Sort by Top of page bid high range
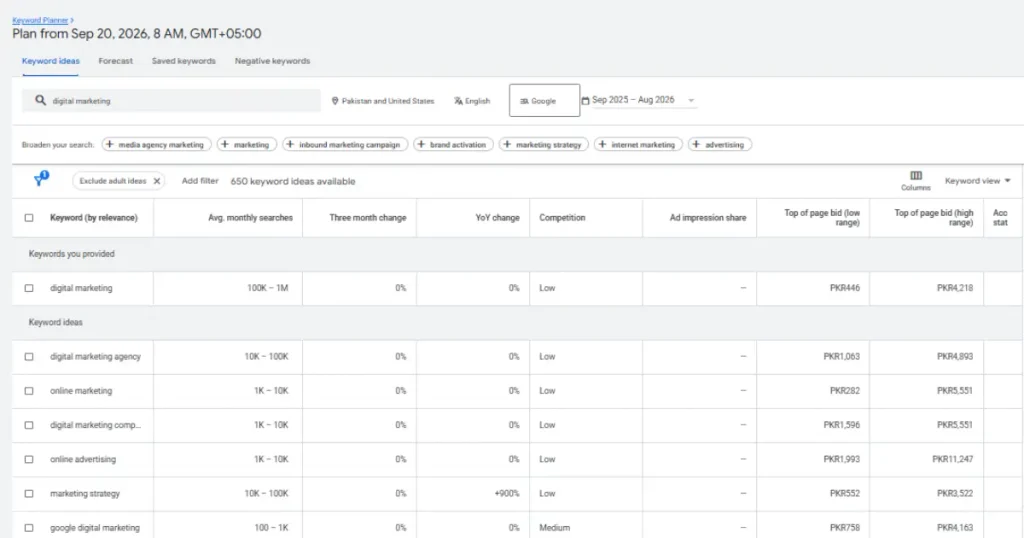 coord(933,217)
